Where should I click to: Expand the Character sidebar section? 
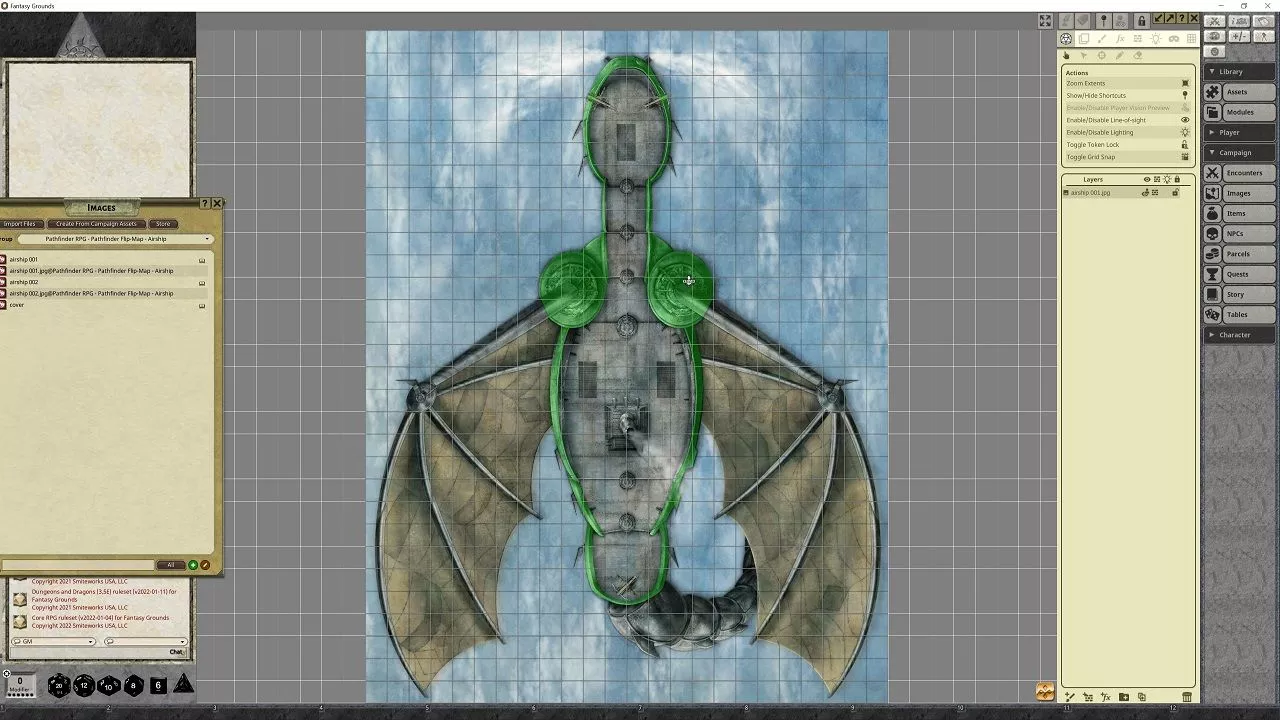pyautogui.click(x=1240, y=334)
